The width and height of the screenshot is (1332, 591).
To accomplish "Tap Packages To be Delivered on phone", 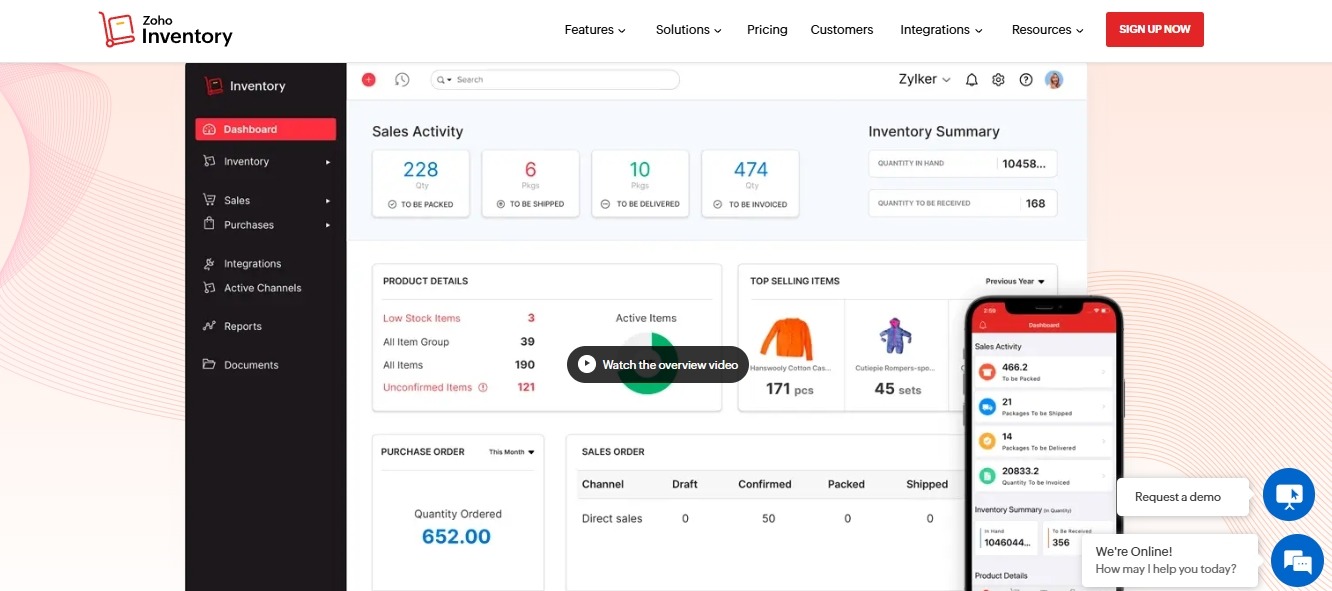I will tap(1044, 440).
